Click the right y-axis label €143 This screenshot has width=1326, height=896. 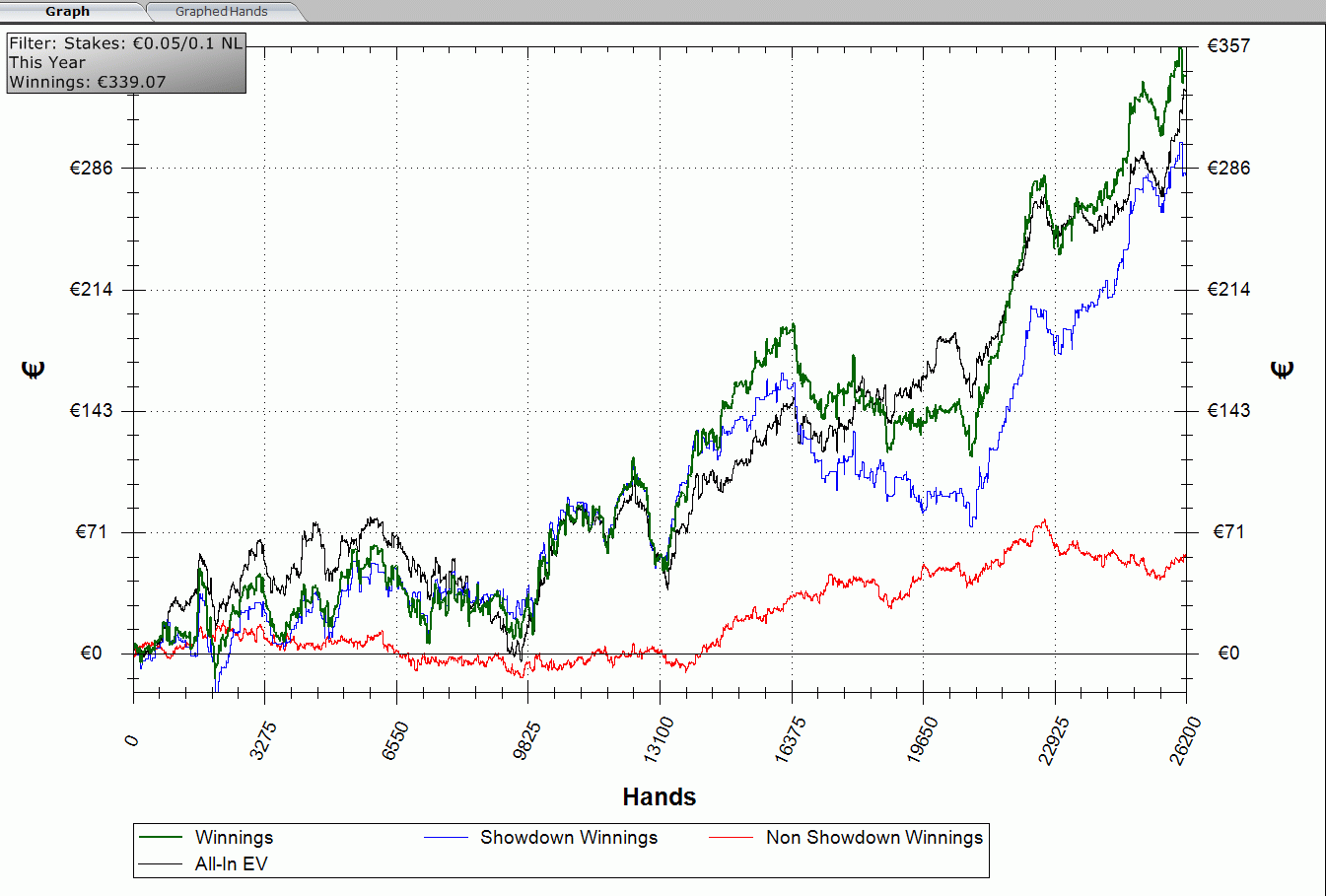tap(1228, 410)
